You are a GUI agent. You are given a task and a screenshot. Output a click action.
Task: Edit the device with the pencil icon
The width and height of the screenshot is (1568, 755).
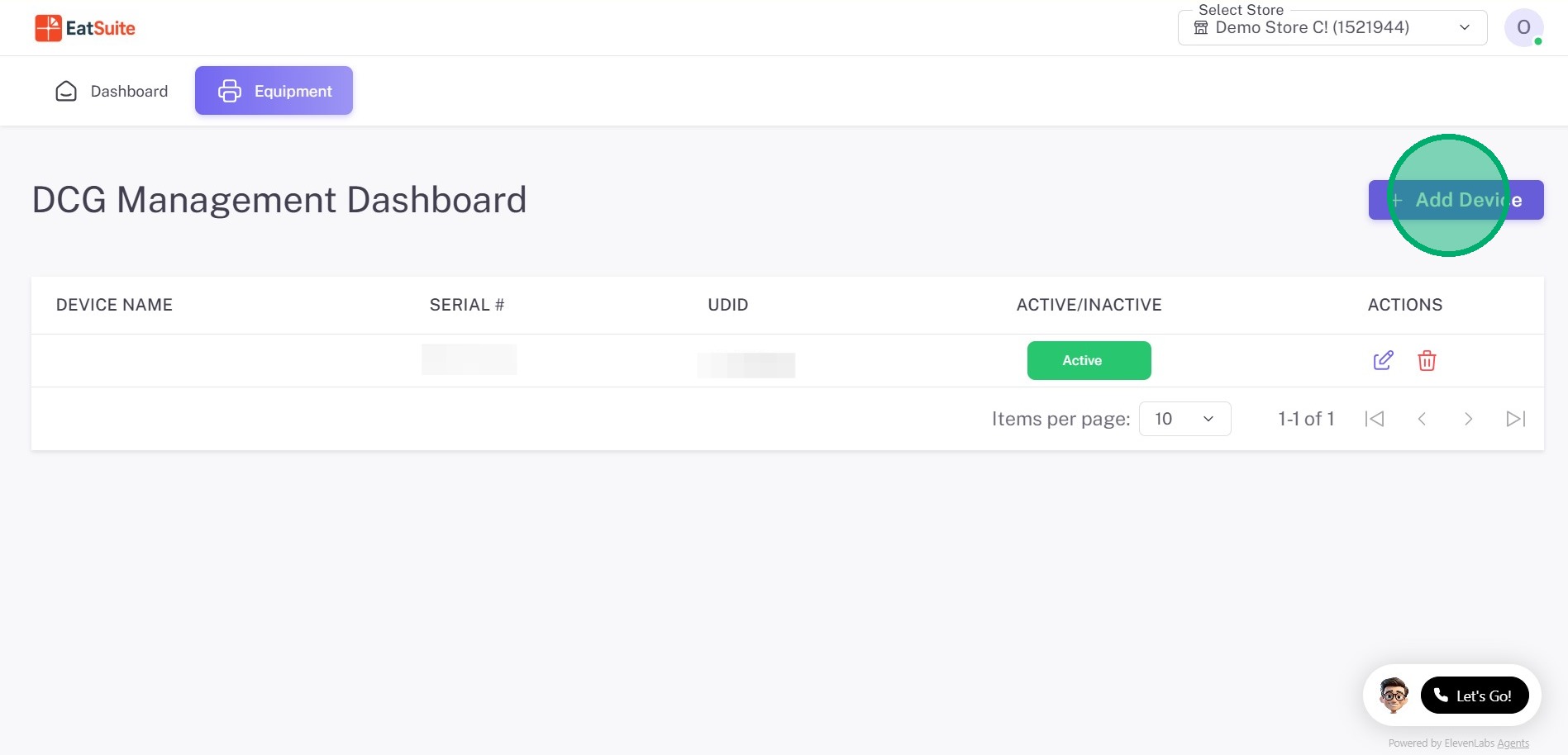point(1383,360)
